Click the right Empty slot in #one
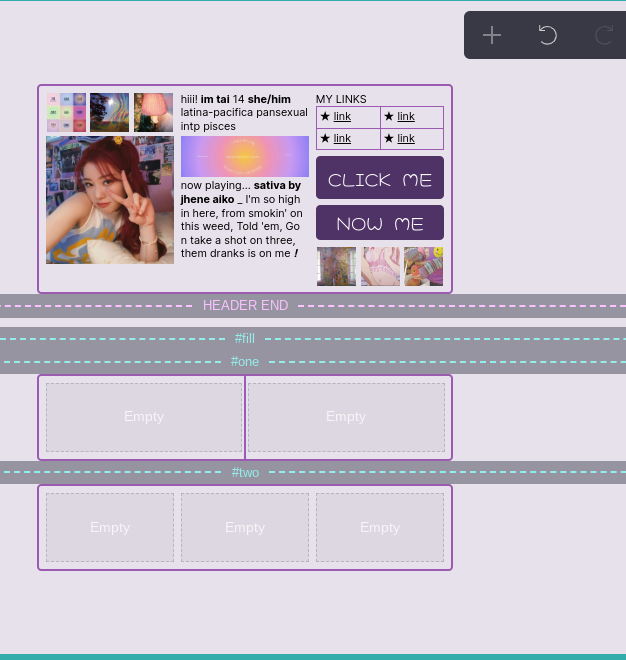Viewport: 626px width, 660px height. [x=346, y=417]
